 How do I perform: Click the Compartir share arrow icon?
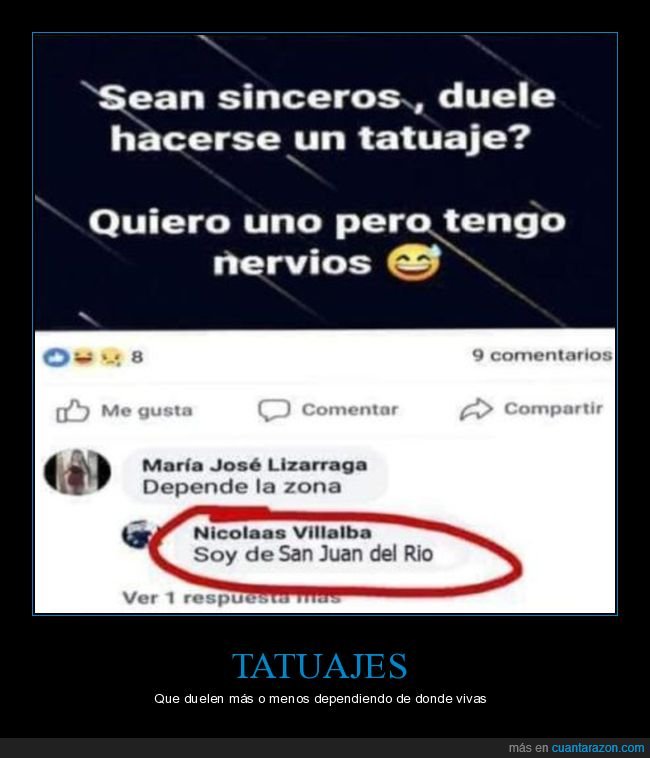[476, 409]
